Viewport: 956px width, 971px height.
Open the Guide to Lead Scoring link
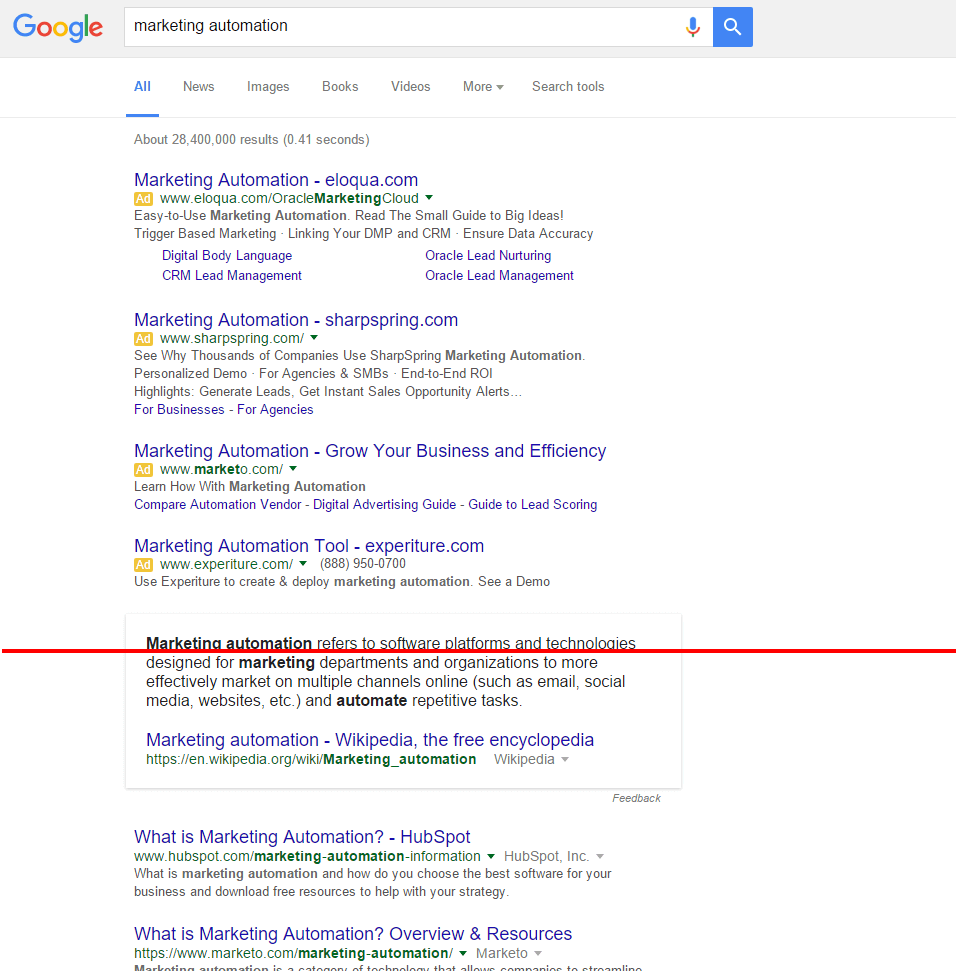532,505
